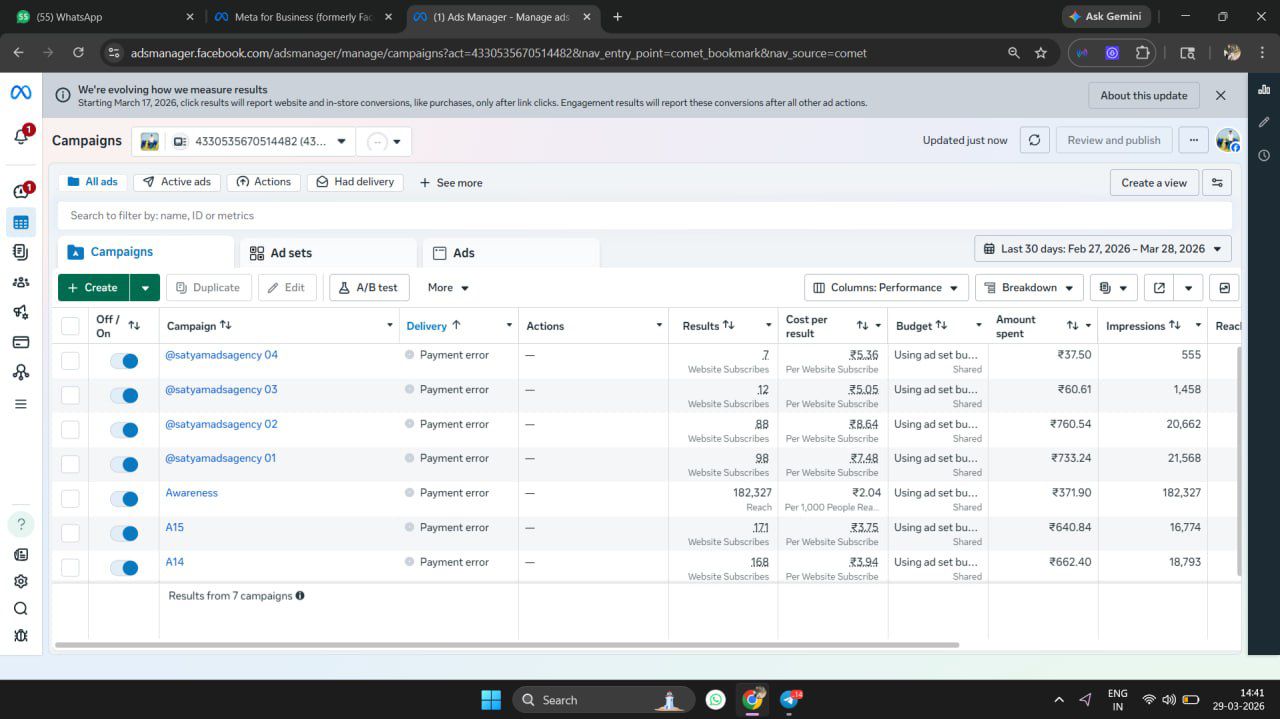Open the Breakdown dropdown
This screenshot has height=719, width=1280.
[1029, 288]
